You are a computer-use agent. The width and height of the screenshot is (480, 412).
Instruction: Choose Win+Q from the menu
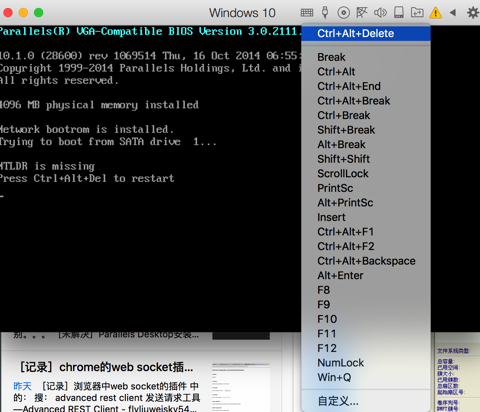point(366,377)
